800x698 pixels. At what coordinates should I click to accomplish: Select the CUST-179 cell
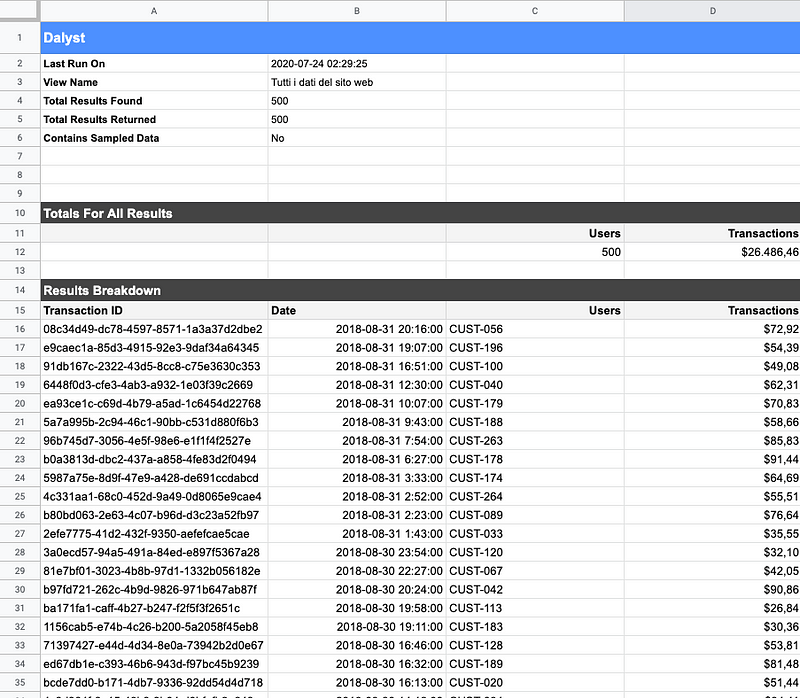[535, 404]
